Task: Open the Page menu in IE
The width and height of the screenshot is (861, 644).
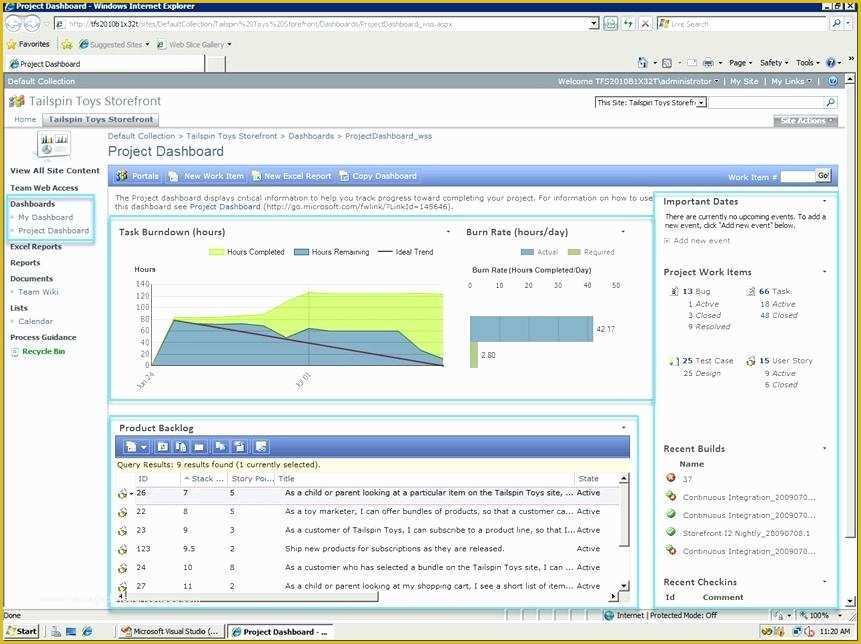Action: pos(740,63)
